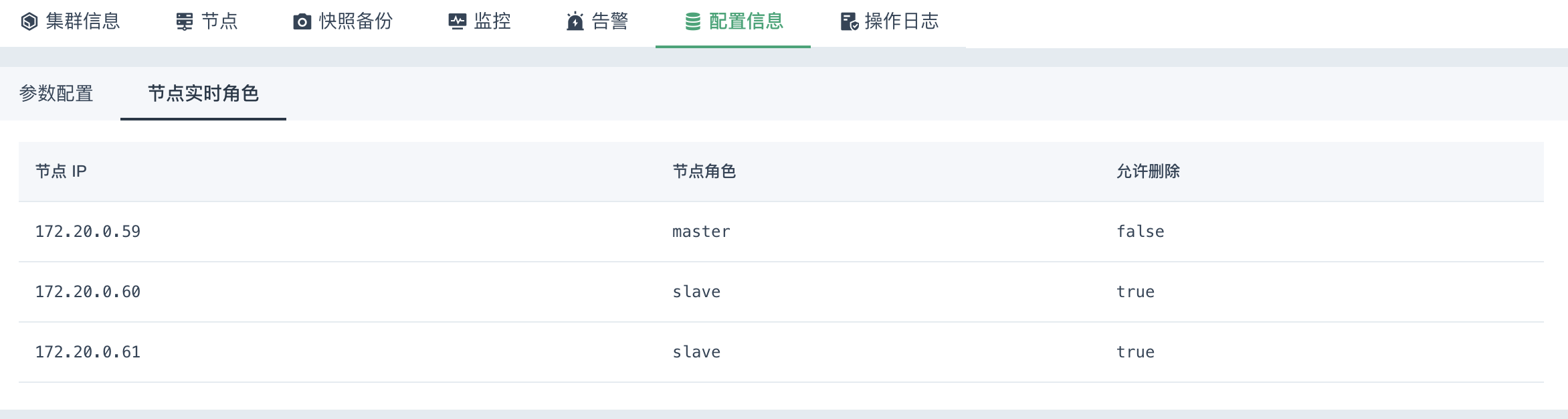
Task: Select the 节点实时角色 sub-tab
Action: click(203, 94)
